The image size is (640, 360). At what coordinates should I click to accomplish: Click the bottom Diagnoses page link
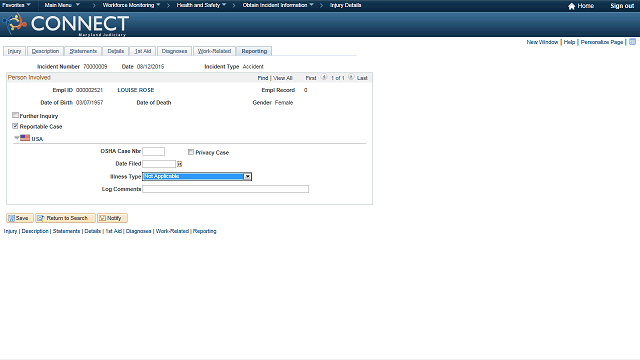138,231
